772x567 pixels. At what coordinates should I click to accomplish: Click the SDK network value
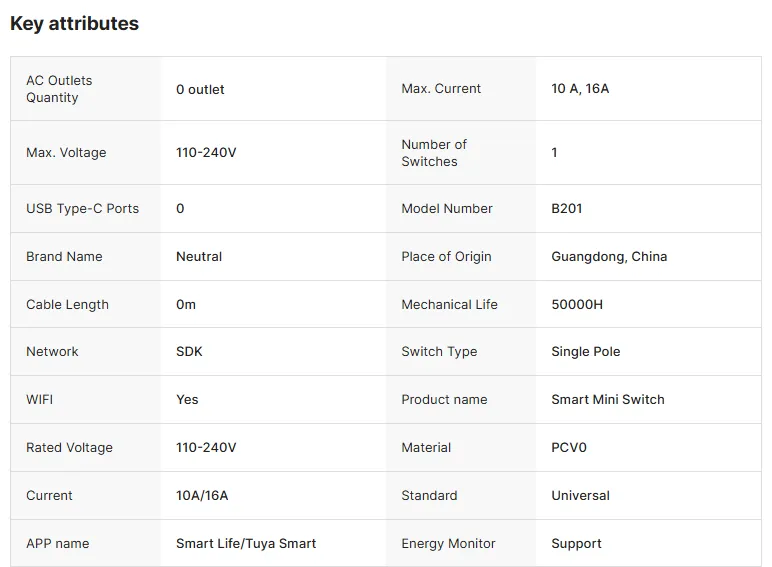pyautogui.click(x=189, y=352)
